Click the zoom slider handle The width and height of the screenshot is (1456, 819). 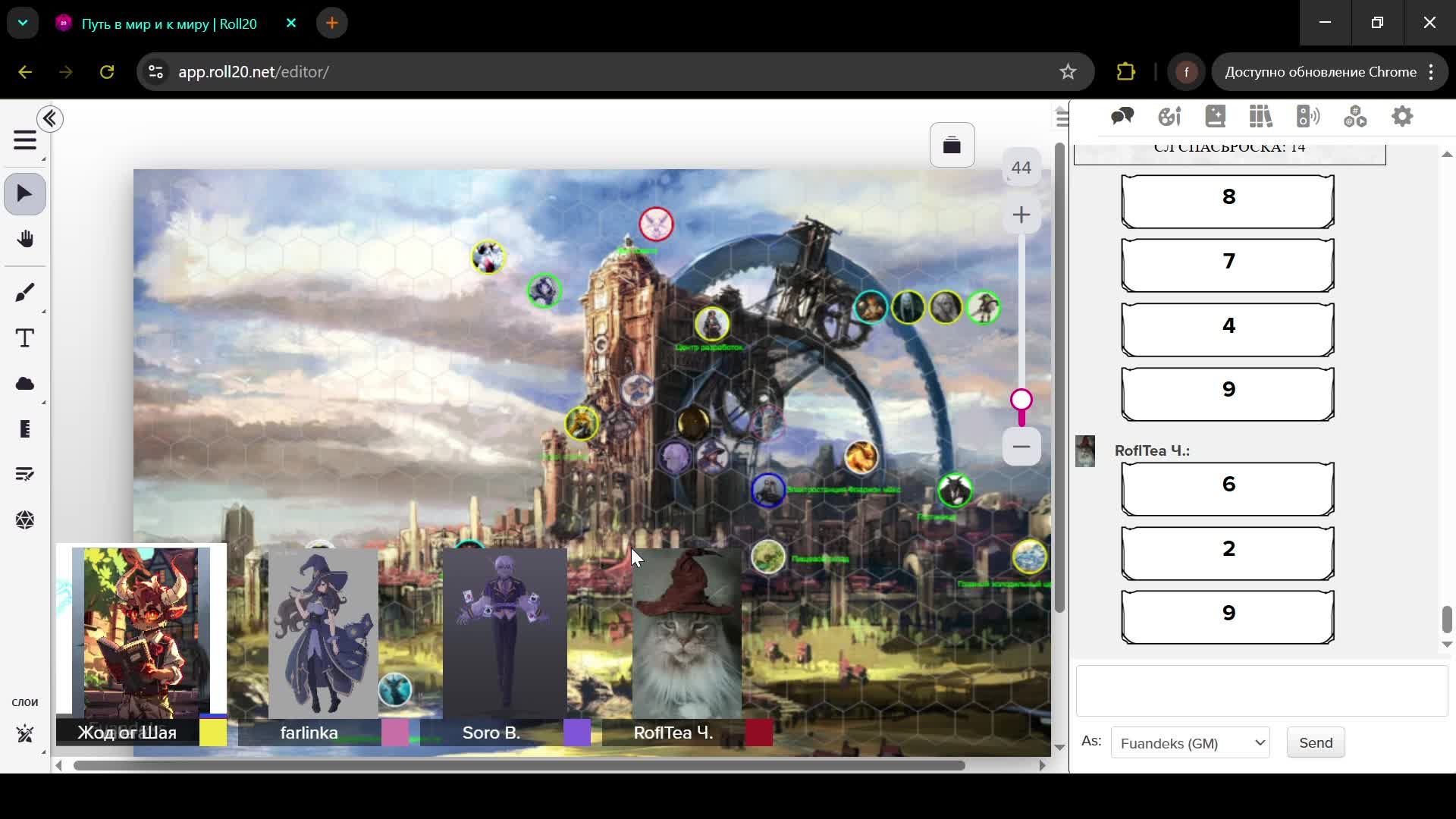click(x=1021, y=400)
